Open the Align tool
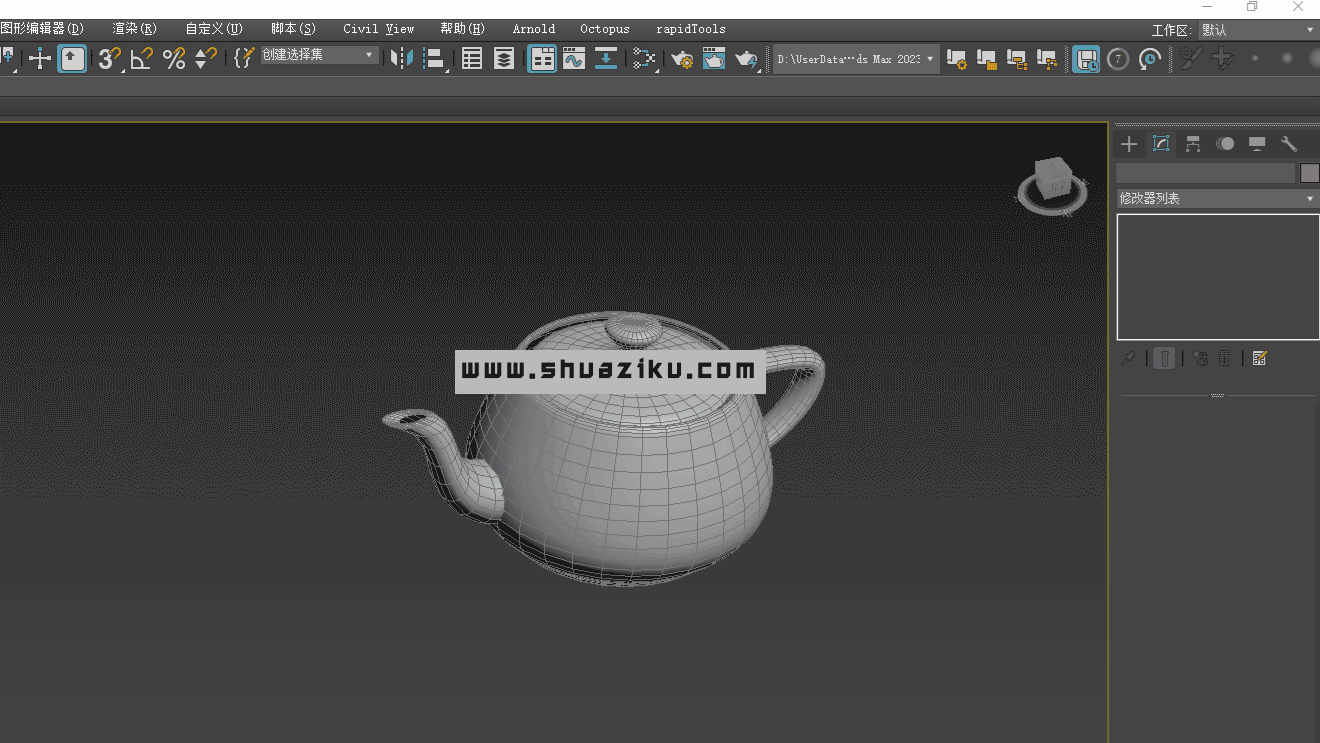The image size is (1320, 743). 434,59
